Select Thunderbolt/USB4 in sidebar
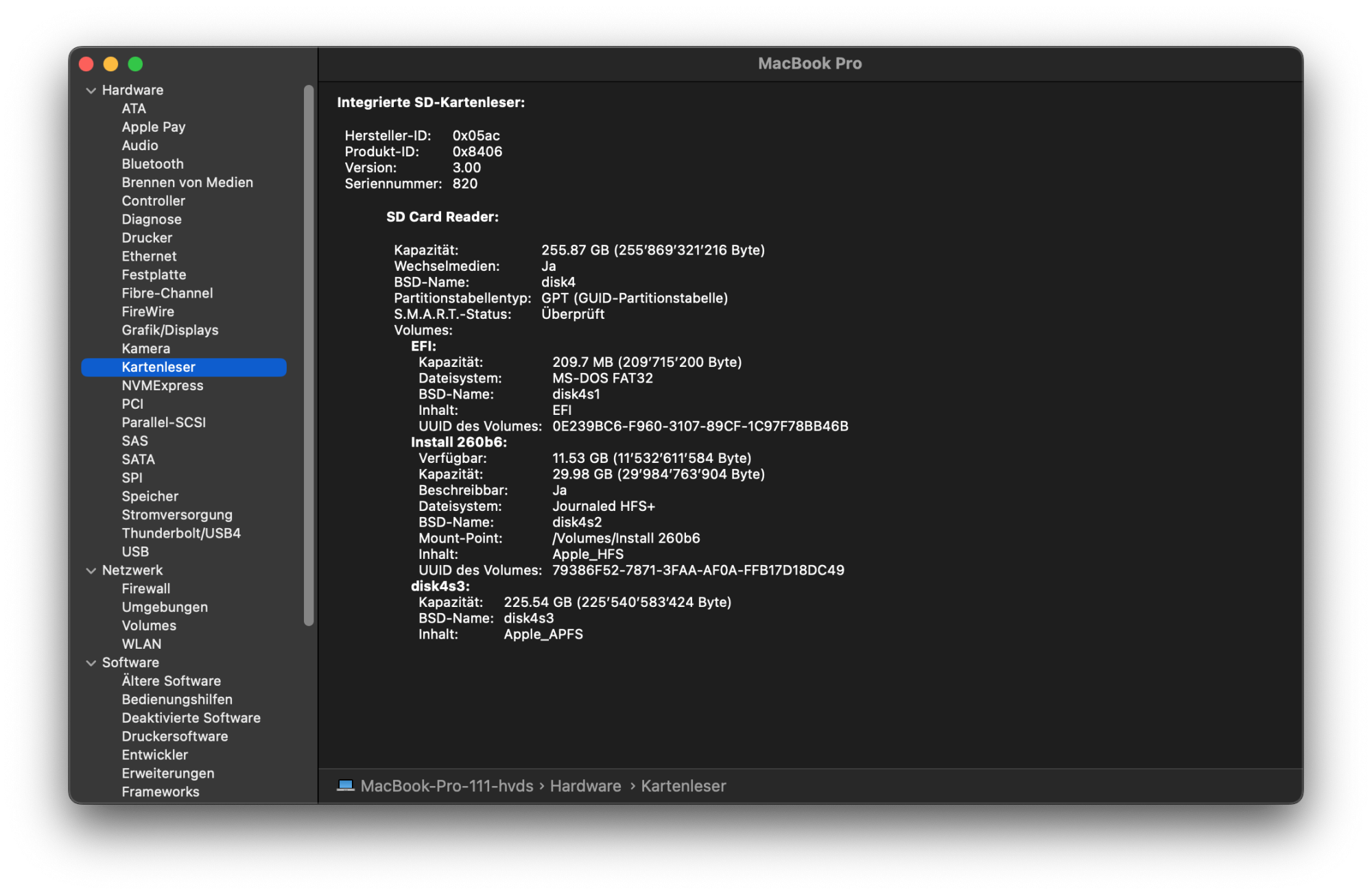1372x895 pixels. tap(181, 534)
